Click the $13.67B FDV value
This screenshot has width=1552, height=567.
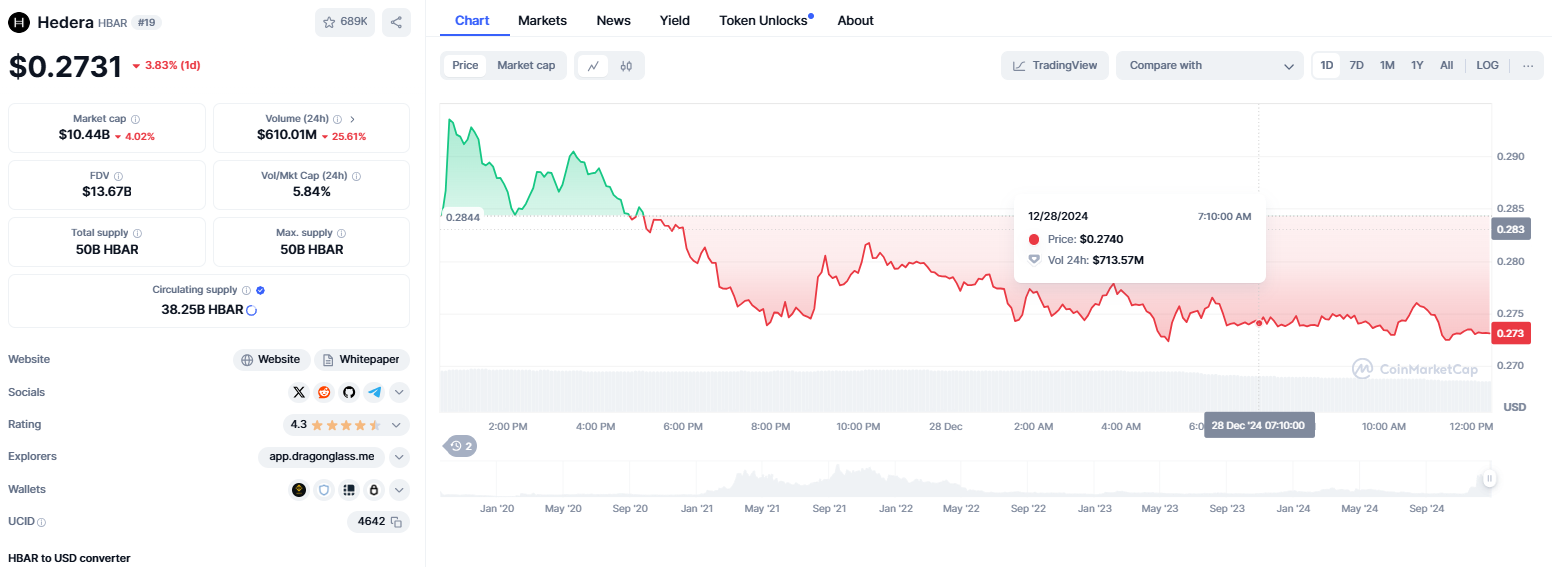click(x=107, y=192)
